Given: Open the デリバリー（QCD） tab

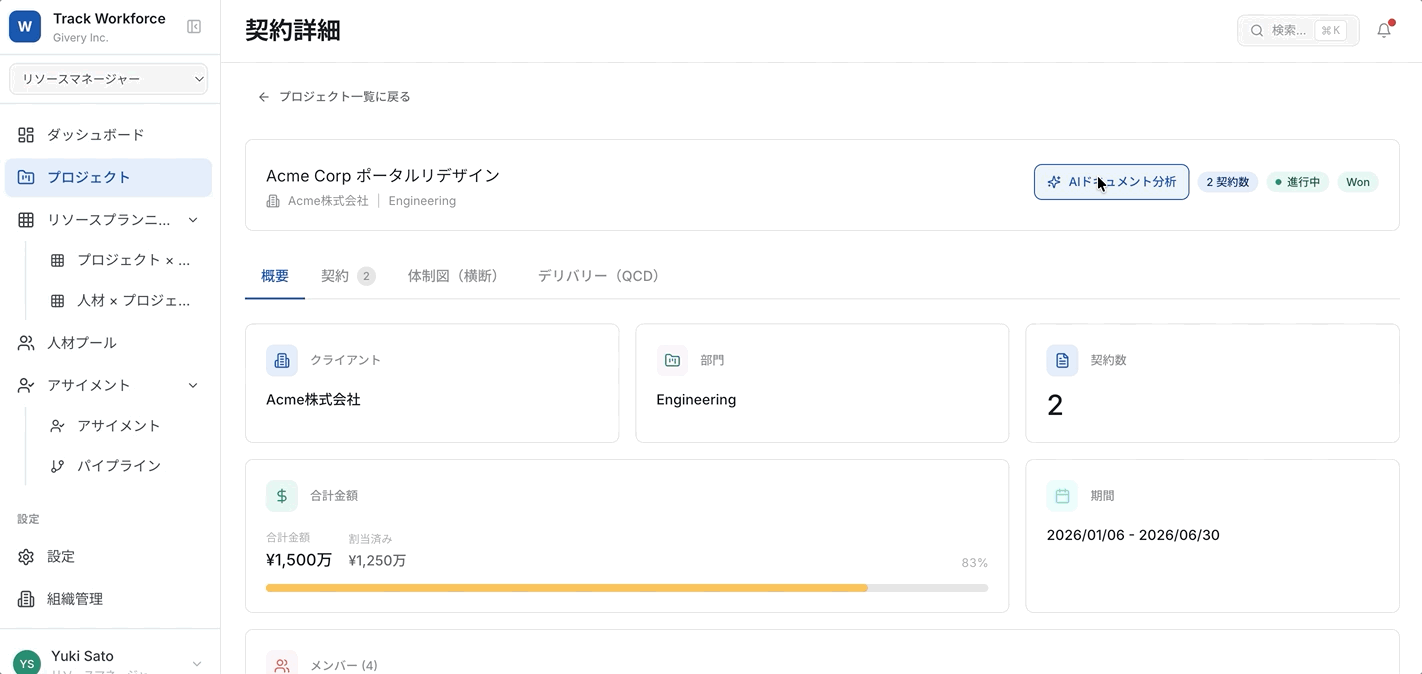Looking at the screenshot, I should coord(598,276).
